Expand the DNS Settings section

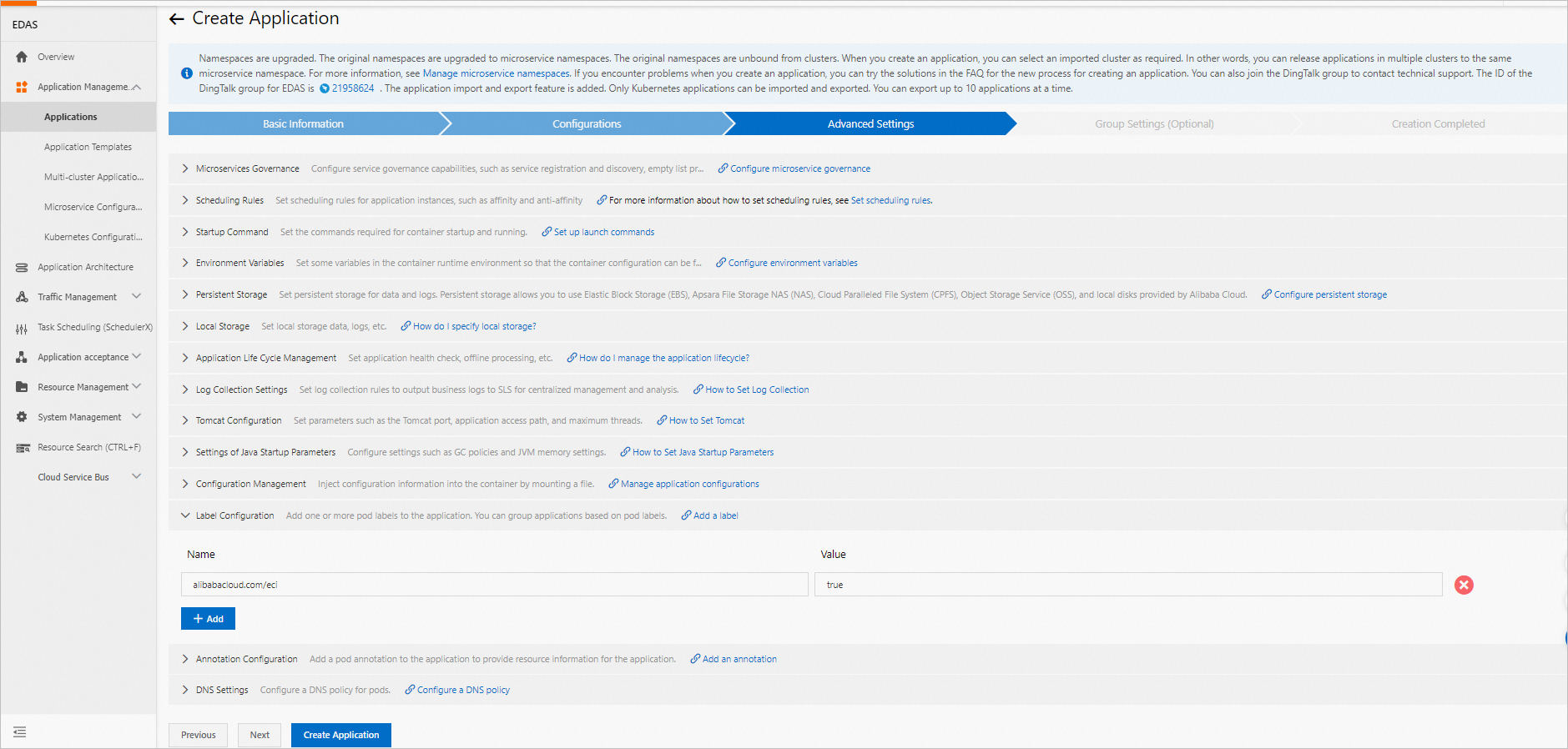185,690
